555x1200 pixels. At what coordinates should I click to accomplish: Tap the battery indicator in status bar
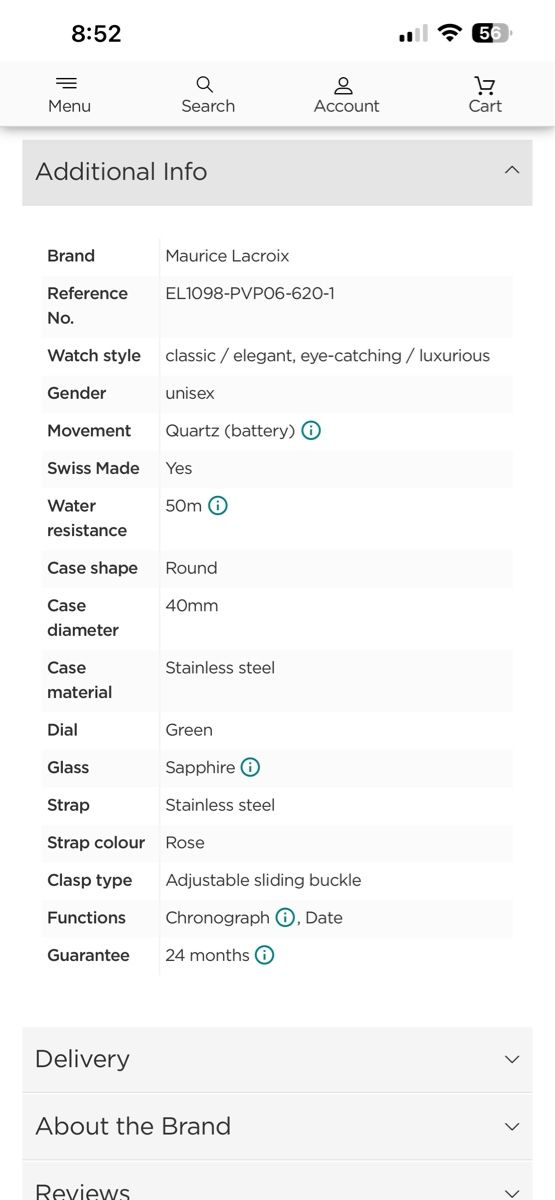(492, 33)
